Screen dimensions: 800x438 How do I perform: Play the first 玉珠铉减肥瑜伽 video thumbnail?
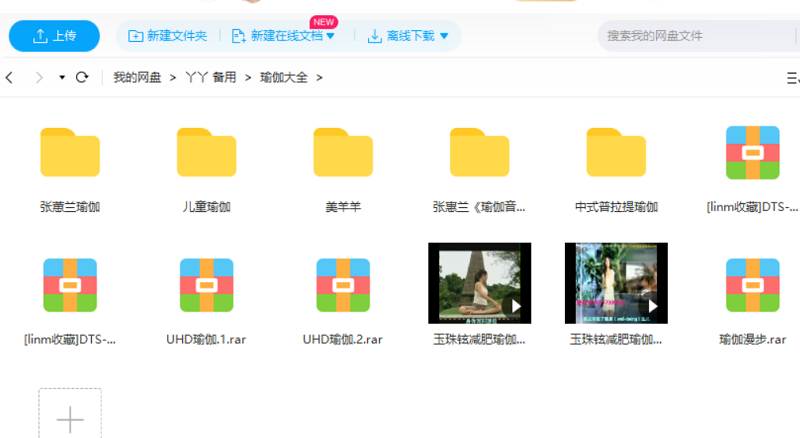point(479,283)
